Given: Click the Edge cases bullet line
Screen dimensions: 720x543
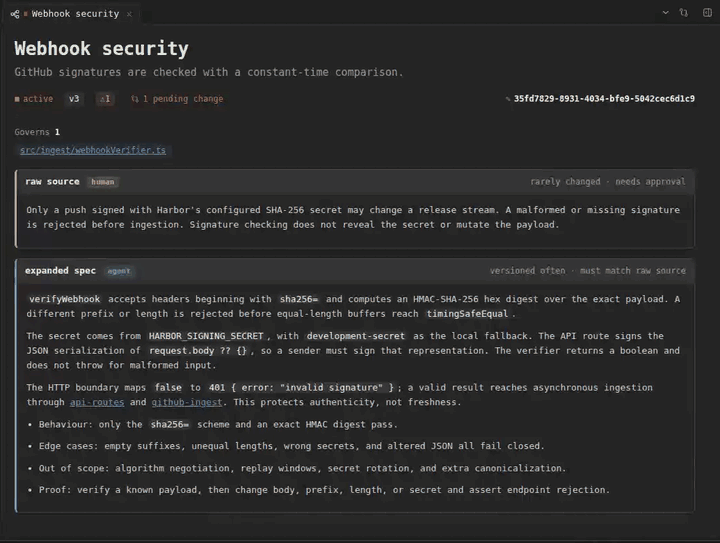Looking at the screenshot, I should (x=292, y=446).
